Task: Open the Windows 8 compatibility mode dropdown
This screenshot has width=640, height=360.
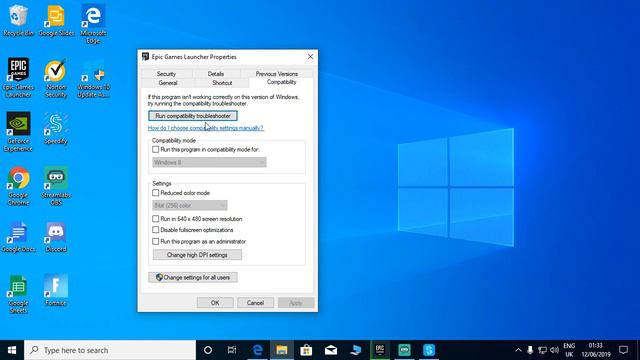Action: (209, 162)
